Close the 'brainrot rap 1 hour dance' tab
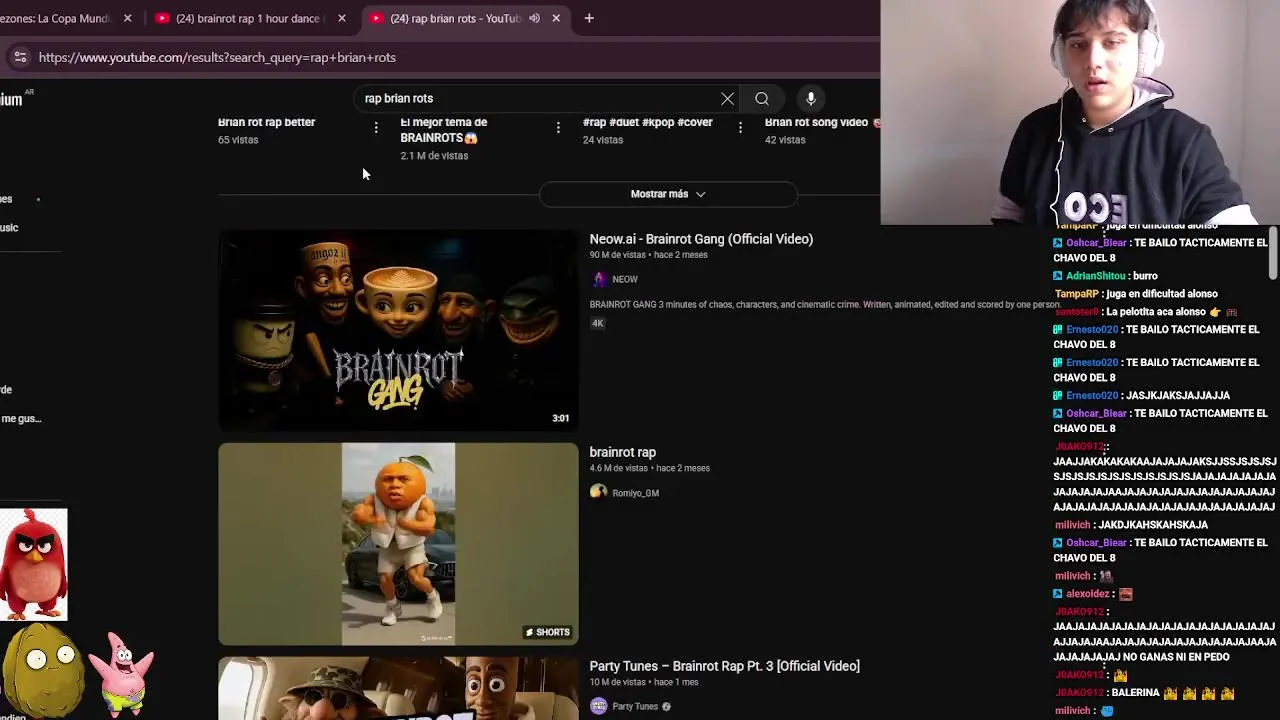The width and height of the screenshot is (1280, 720). [342, 18]
